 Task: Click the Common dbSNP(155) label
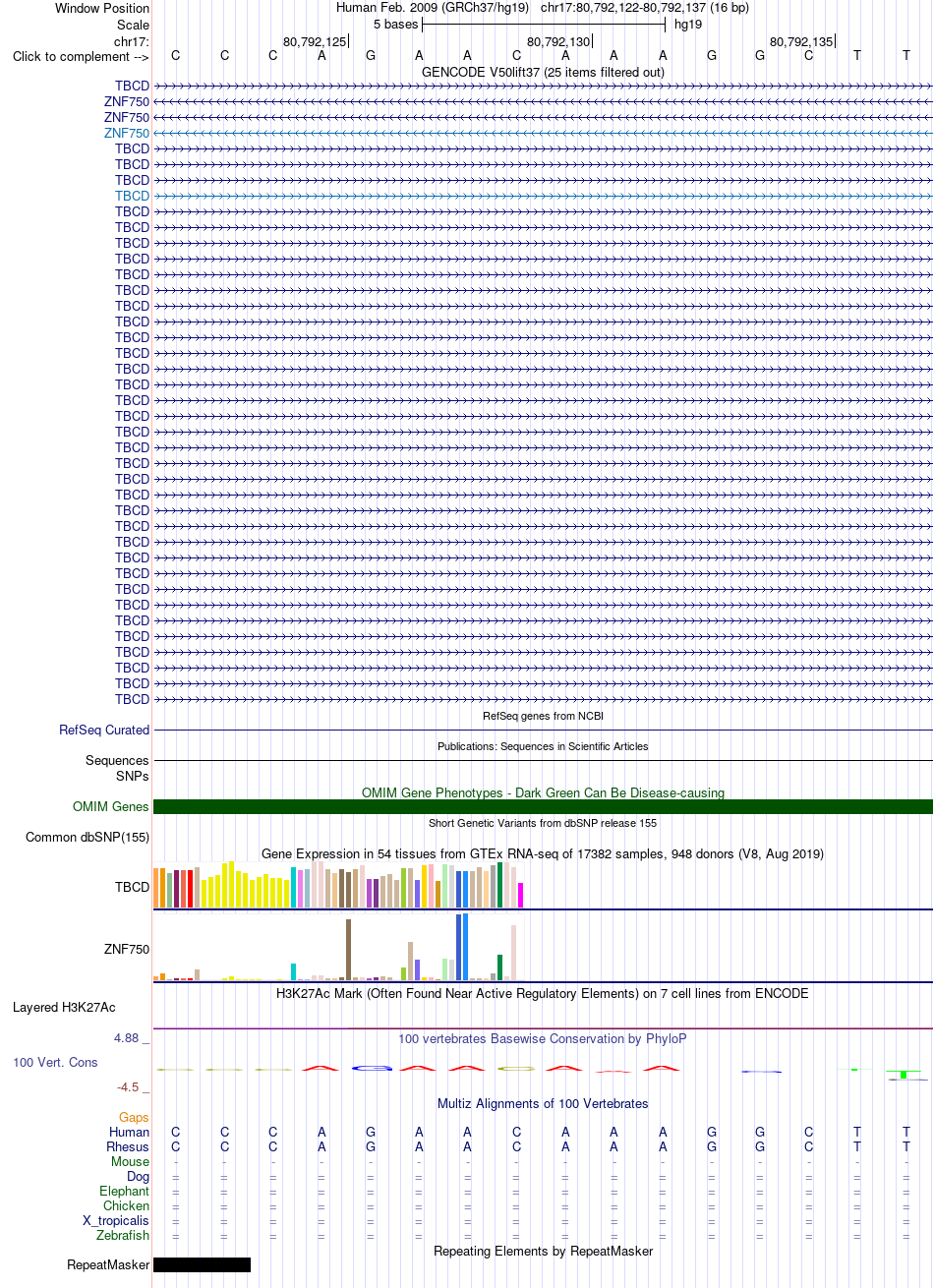88,837
